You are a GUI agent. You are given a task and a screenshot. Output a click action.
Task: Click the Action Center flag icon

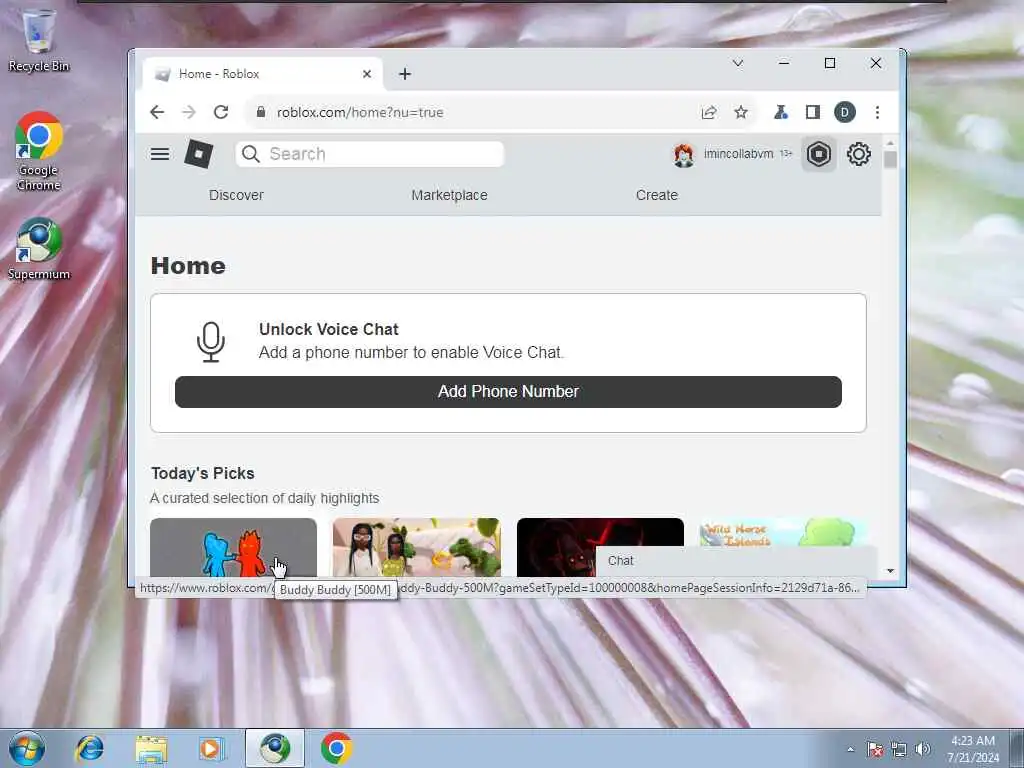(x=875, y=749)
